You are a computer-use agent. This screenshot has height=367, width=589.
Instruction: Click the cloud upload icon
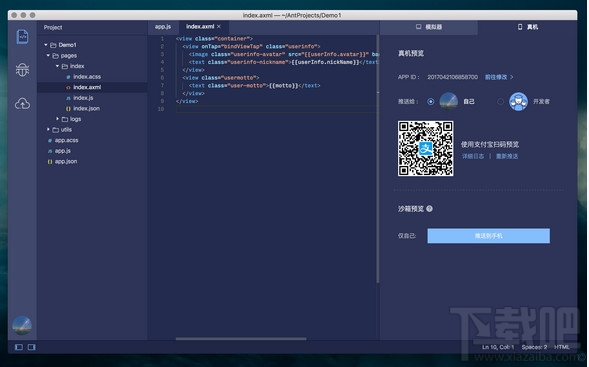coord(23,104)
